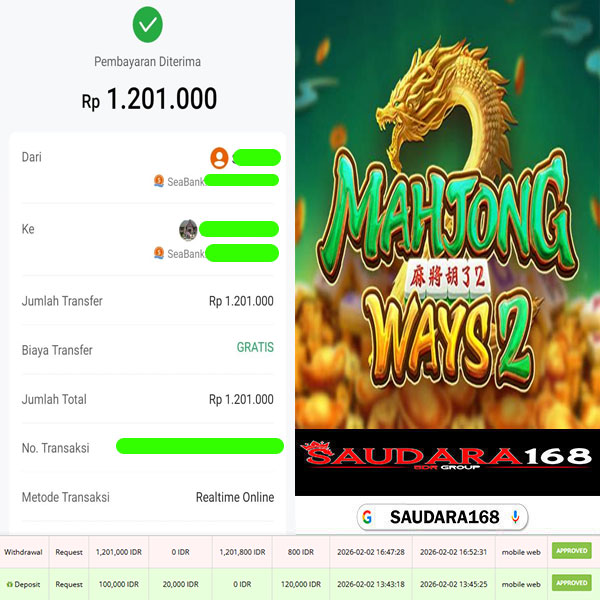Screen dimensions: 600x600
Task: Click the SeaBank logo under Dari
Action: [159, 181]
